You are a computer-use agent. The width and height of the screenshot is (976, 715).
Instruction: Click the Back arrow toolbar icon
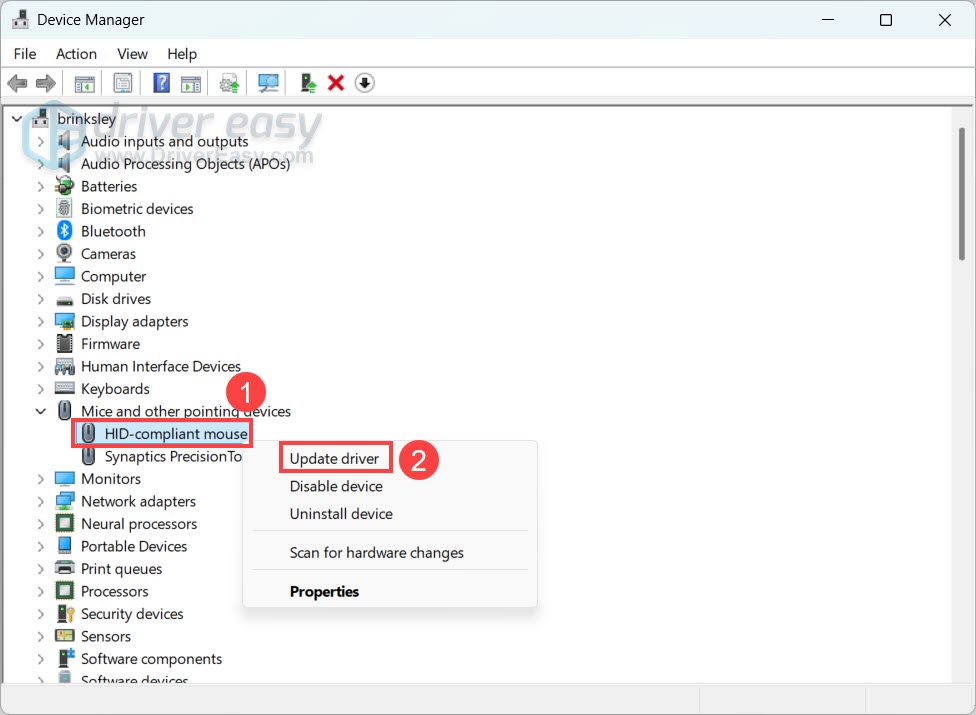(x=17, y=83)
